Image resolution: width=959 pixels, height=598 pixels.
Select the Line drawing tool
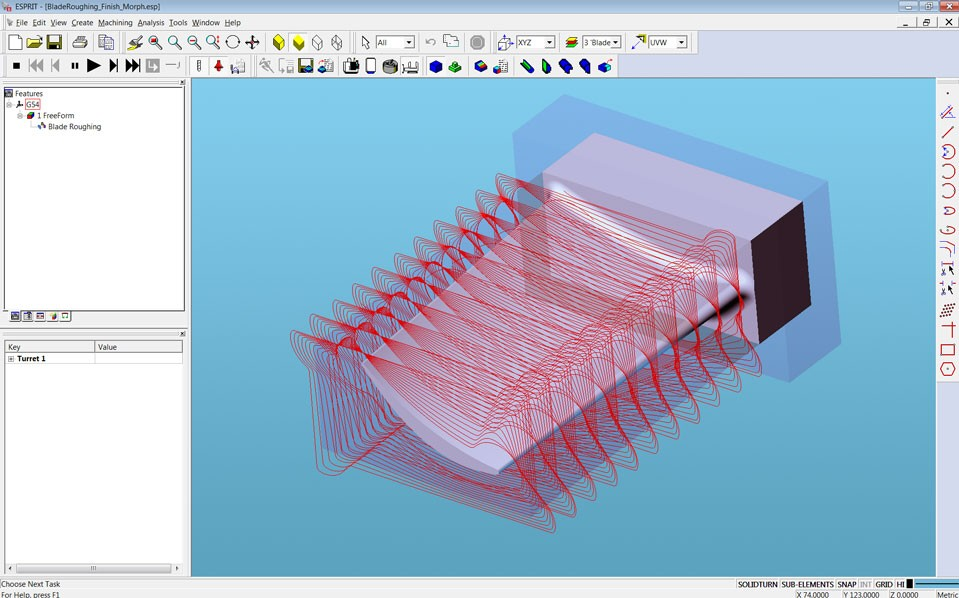point(947,132)
